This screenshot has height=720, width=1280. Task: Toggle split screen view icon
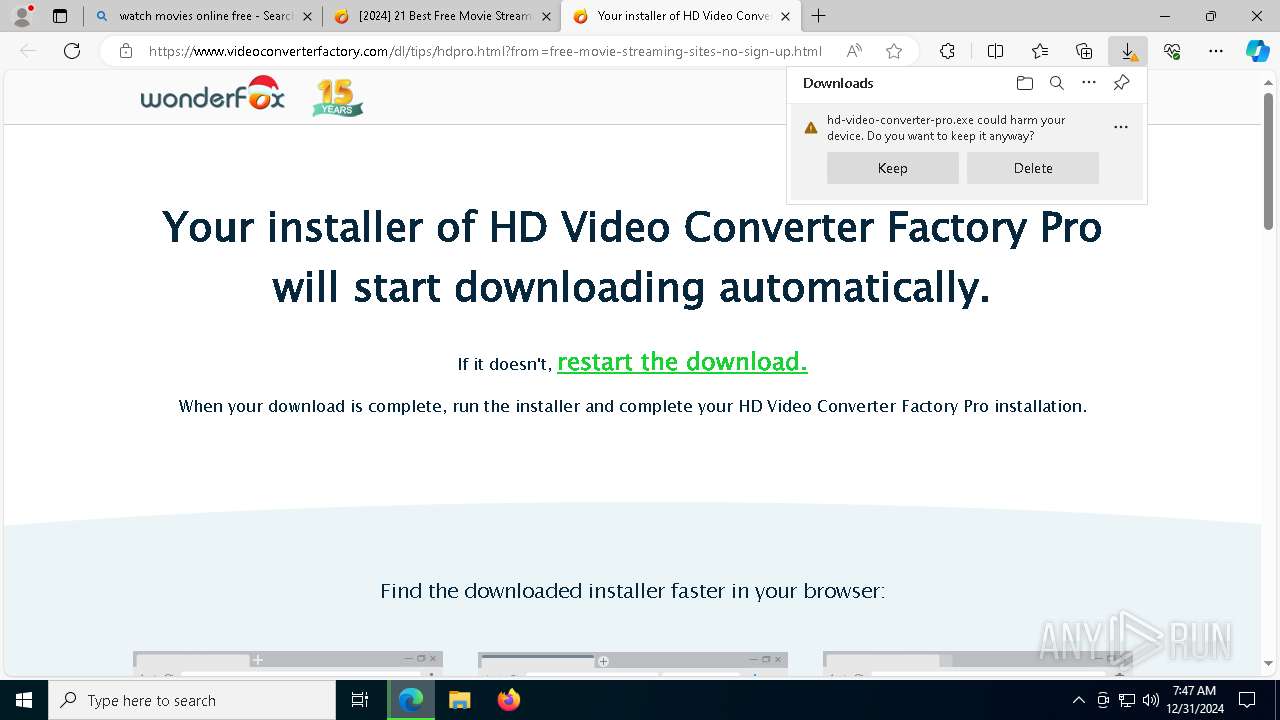pyautogui.click(x=995, y=51)
